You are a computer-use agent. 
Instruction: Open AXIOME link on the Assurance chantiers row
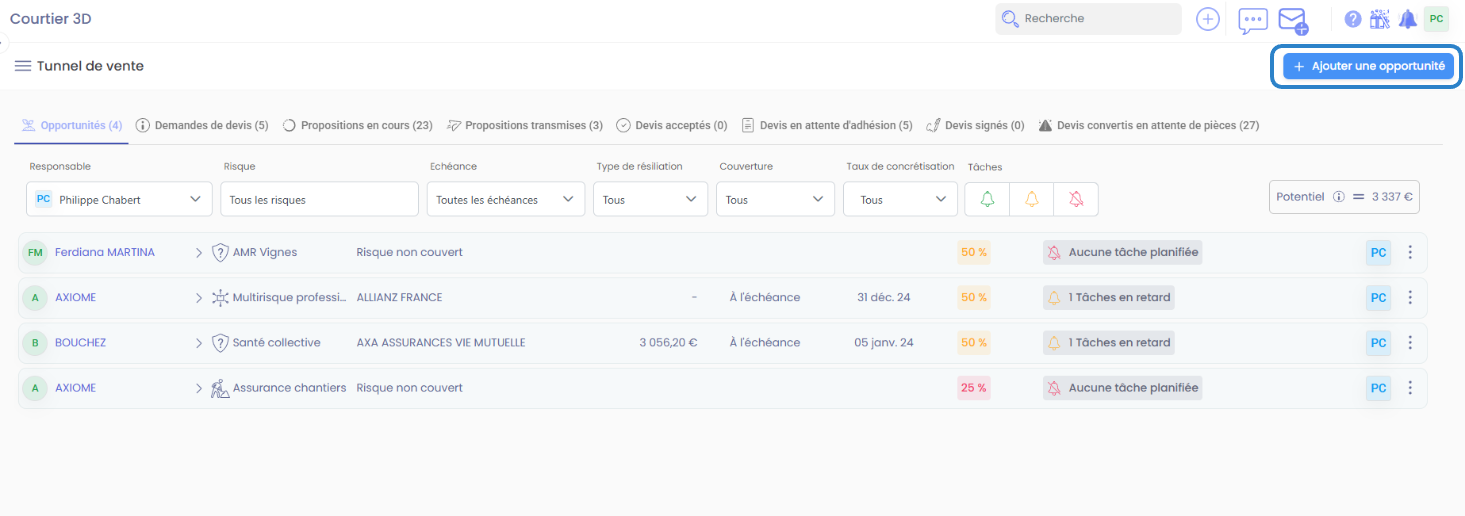click(76, 388)
